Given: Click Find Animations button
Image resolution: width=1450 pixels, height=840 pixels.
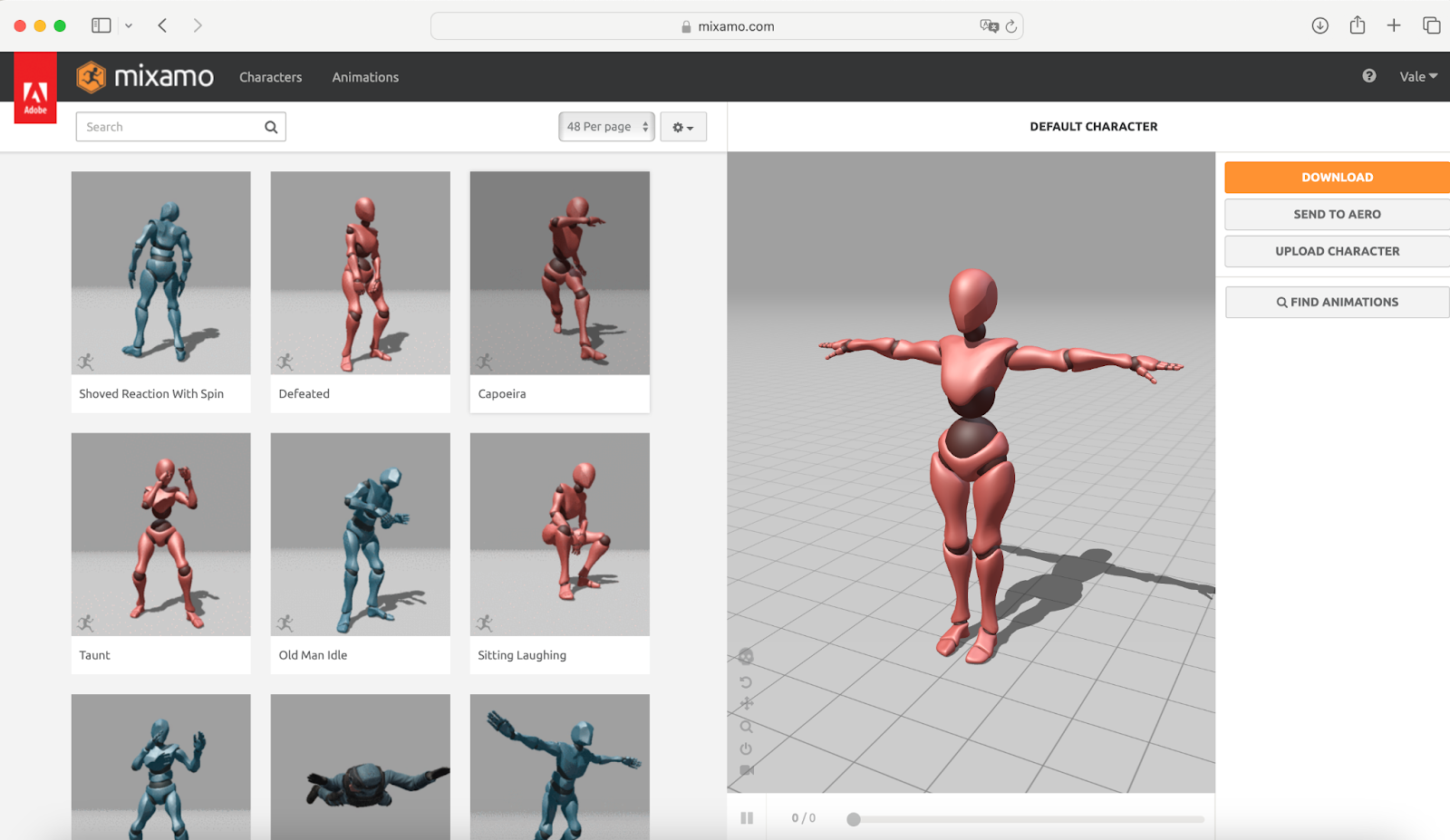Looking at the screenshot, I should 1337,303.
